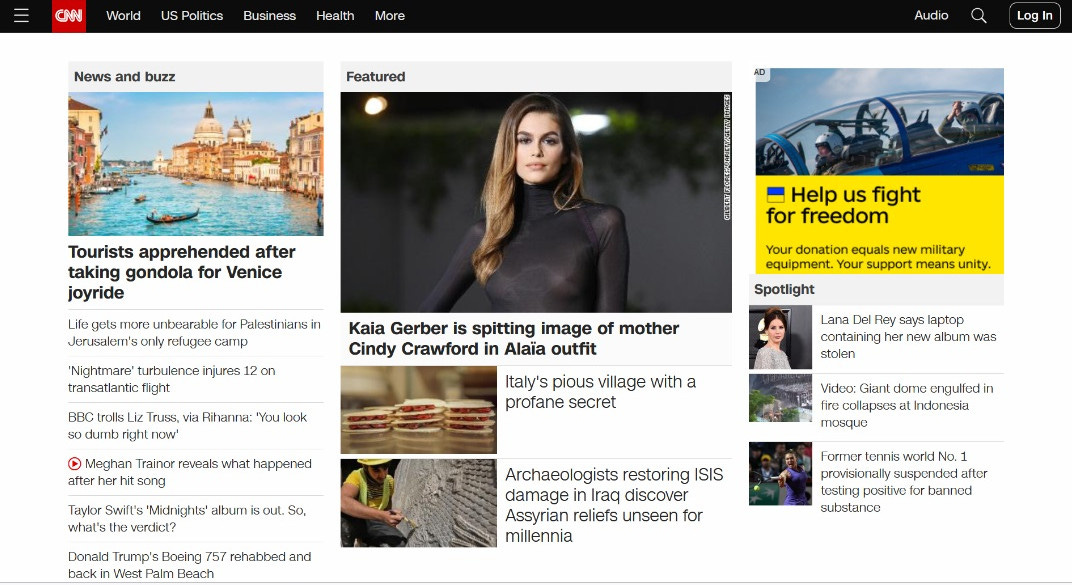Expand the More menu
Screen dimensions: 1072x585
click(x=390, y=16)
